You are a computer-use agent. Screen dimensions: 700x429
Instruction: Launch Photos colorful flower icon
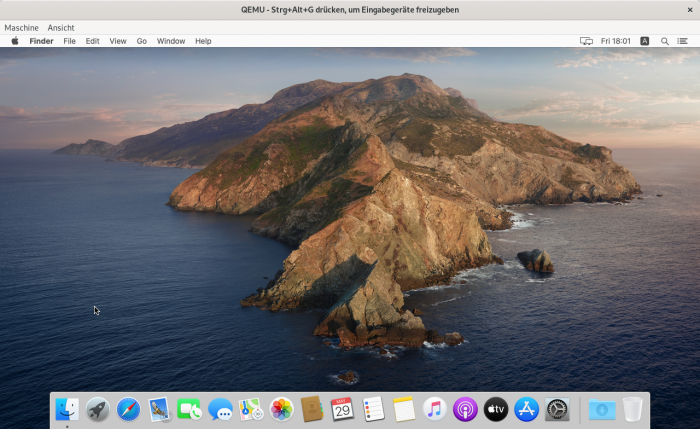(x=281, y=409)
